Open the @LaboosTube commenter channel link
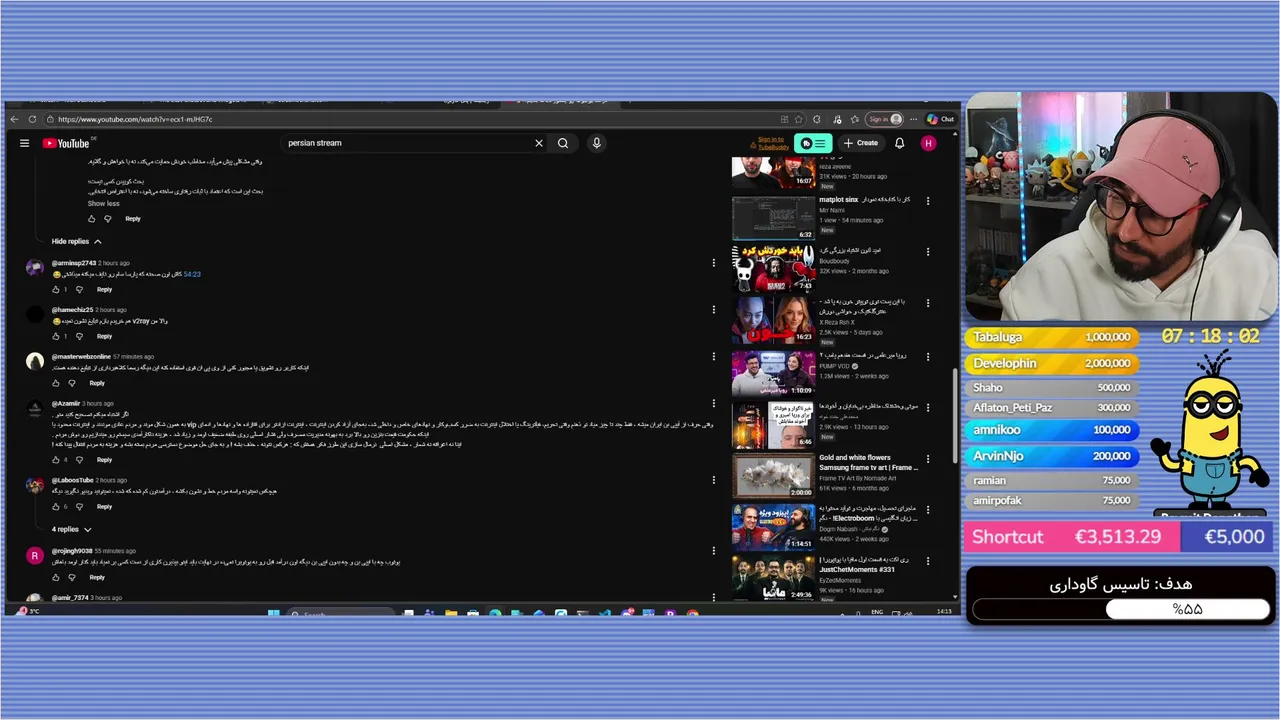1280x720 pixels. click(x=73, y=480)
